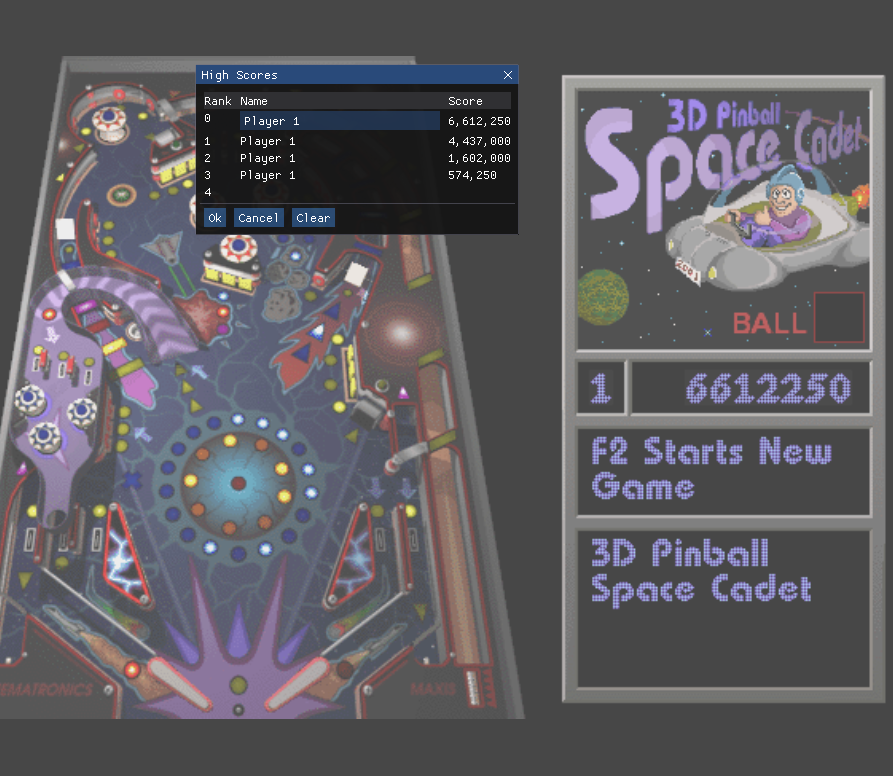Click the player number 1 display box
This screenshot has width=893, height=776.
(x=601, y=388)
